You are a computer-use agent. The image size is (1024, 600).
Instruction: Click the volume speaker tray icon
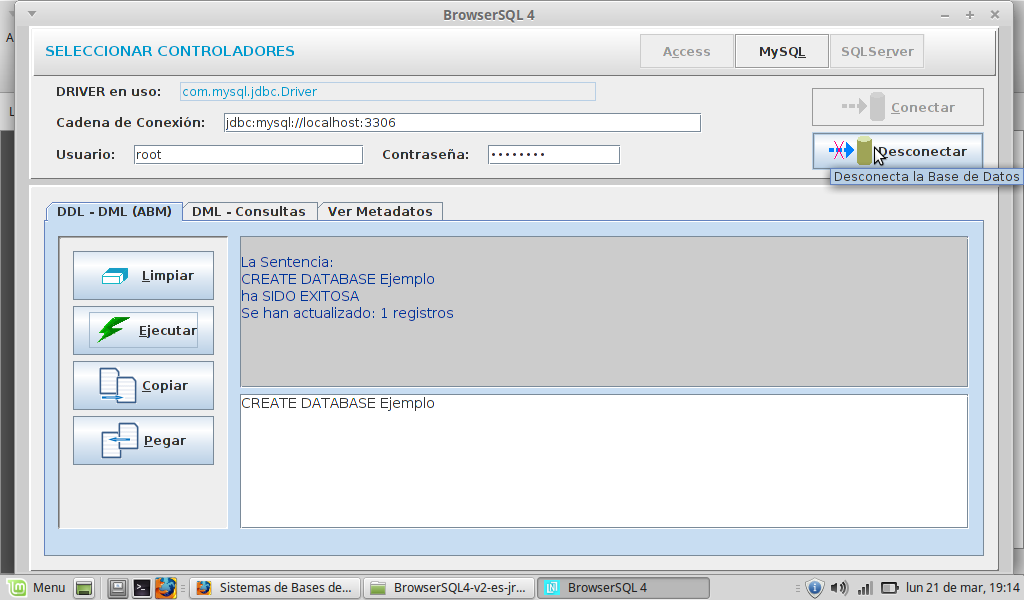pos(839,588)
